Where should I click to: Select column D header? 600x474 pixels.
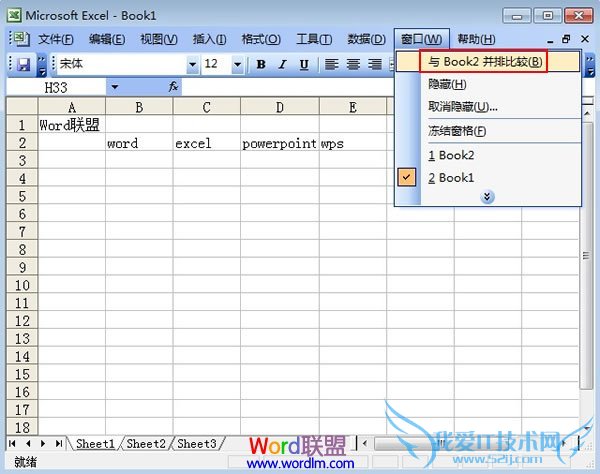(x=280, y=107)
